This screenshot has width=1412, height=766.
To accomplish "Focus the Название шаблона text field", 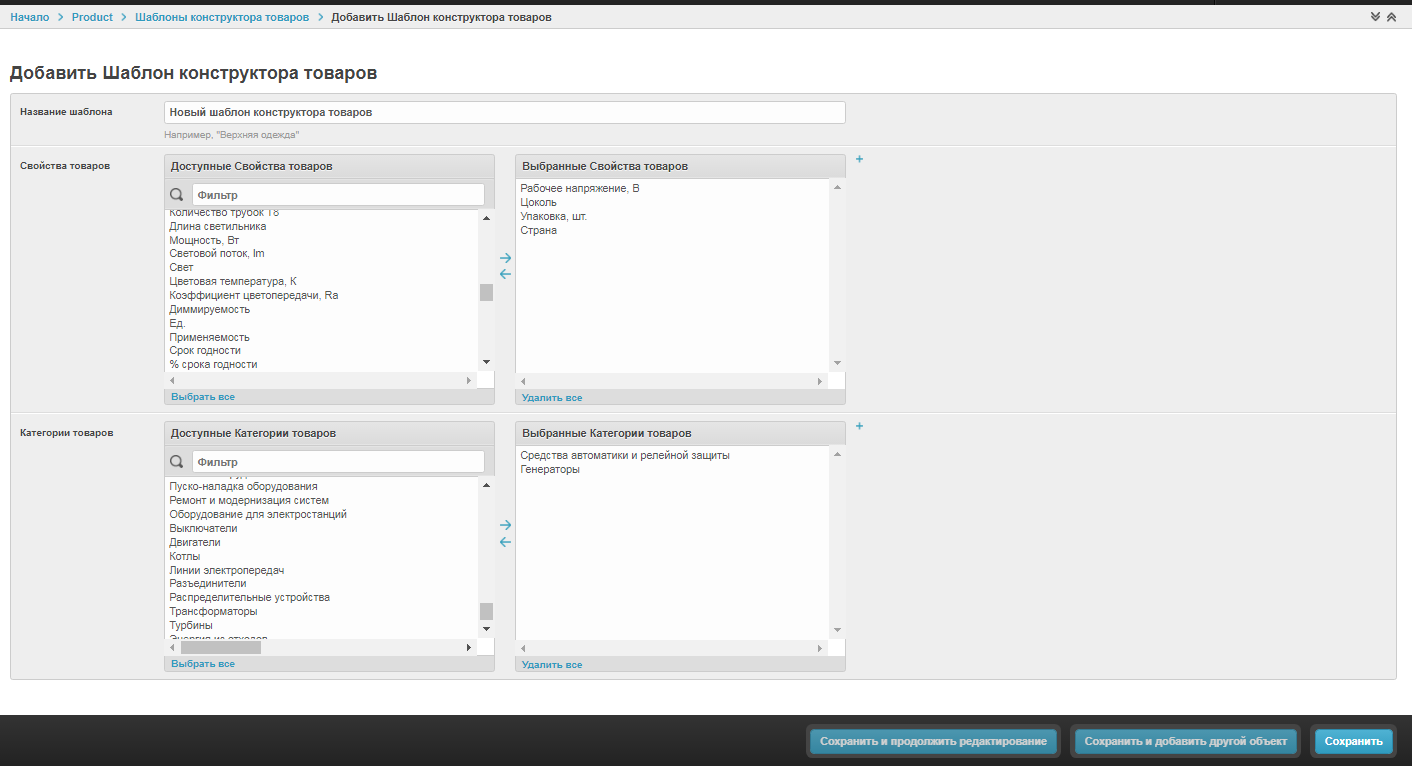I will click(504, 112).
